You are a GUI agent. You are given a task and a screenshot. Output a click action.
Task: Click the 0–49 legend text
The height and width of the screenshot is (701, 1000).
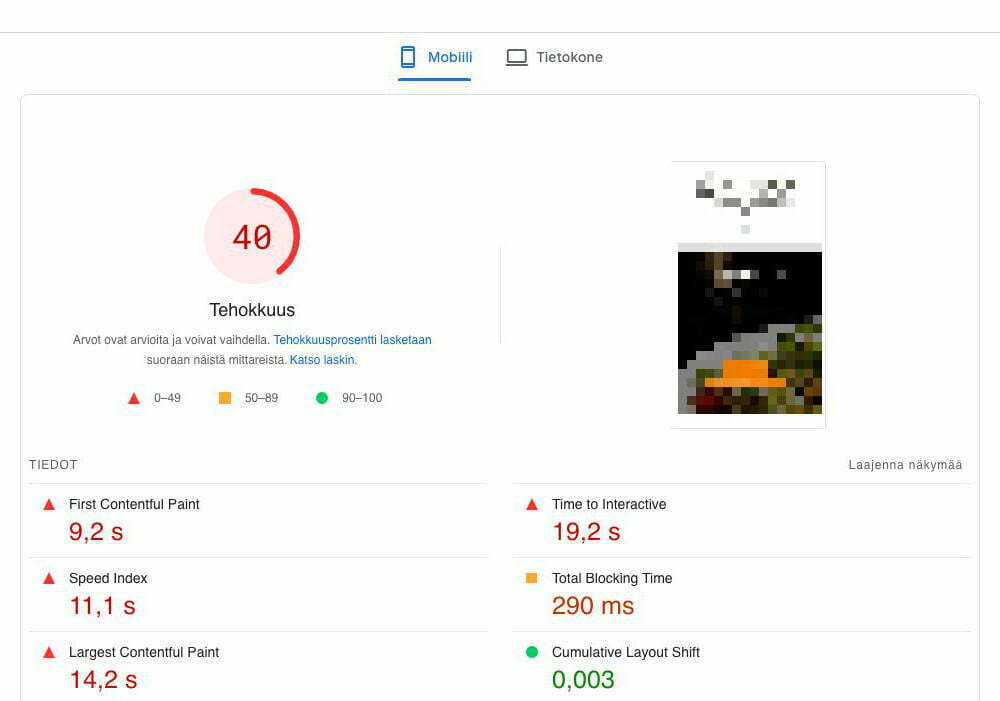[167, 398]
